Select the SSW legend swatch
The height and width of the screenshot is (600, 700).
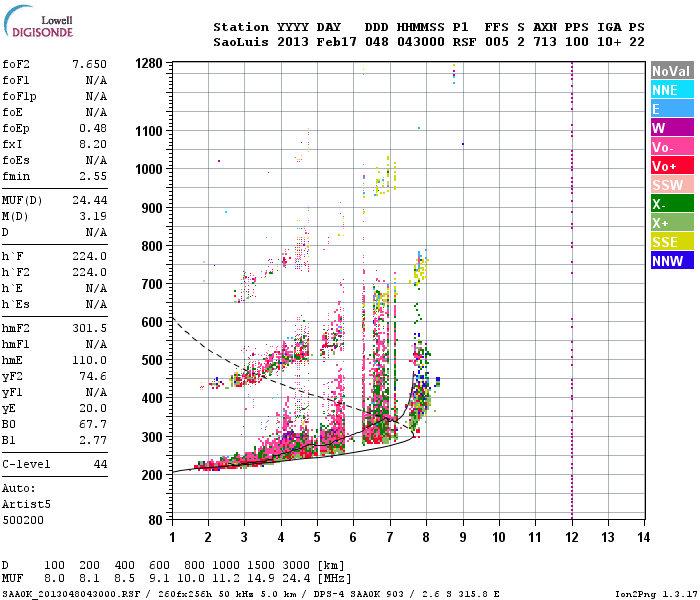[672, 185]
